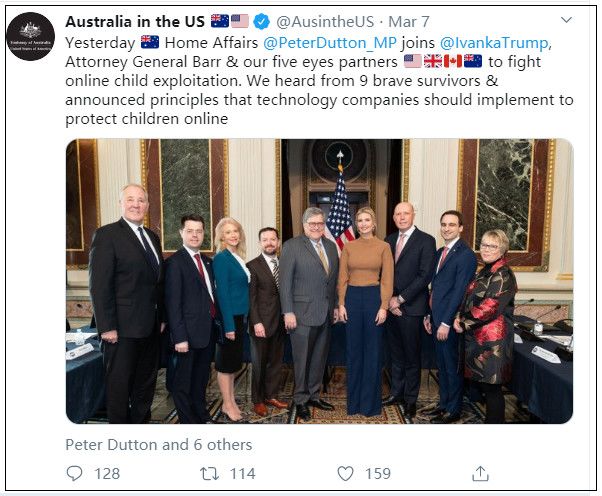The height and width of the screenshot is (496, 602).
Task: Open the @AusintheUS handle
Action: tap(325, 22)
